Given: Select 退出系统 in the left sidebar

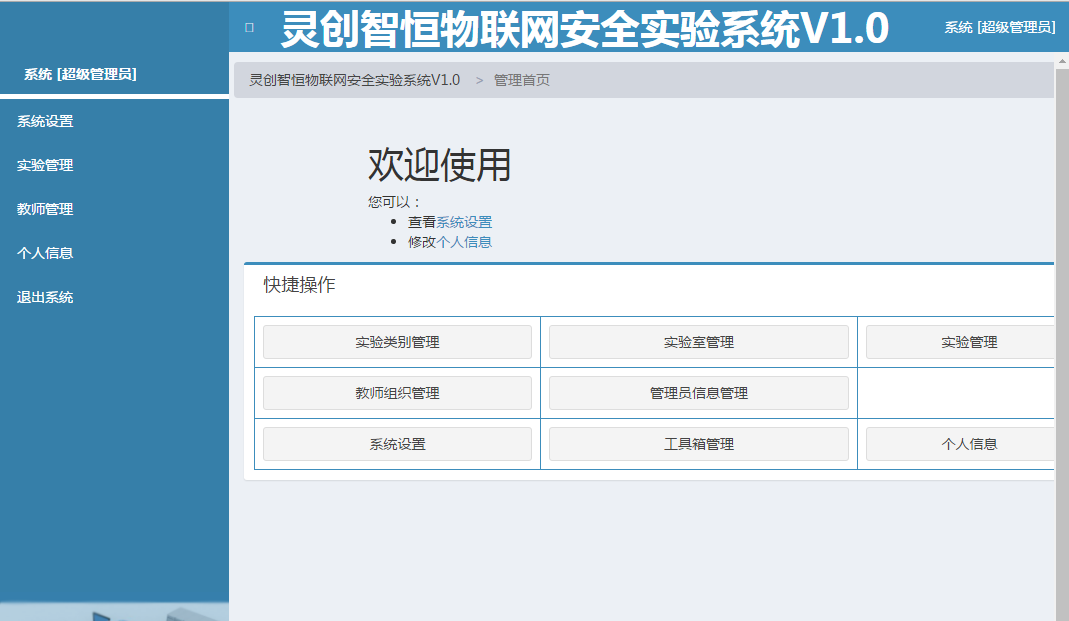Looking at the screenshot, I should pos(45,297).
